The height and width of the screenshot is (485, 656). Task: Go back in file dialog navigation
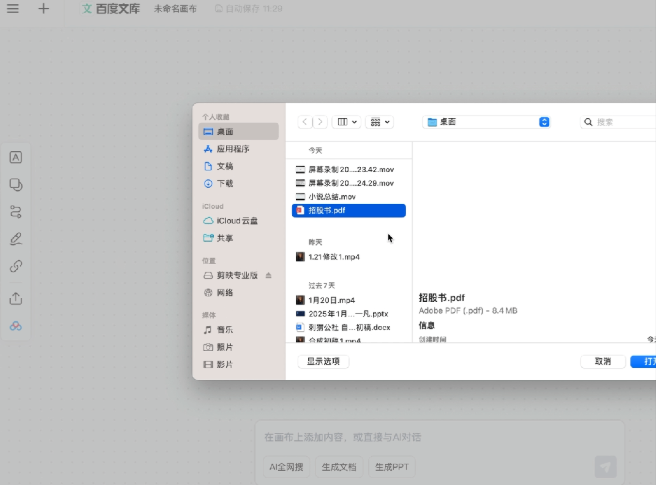[x=305, y=122]
